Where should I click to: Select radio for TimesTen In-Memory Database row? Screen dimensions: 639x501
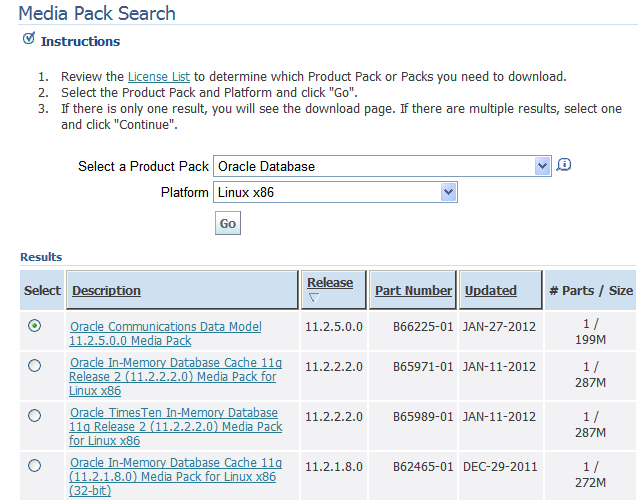(35, 415)
